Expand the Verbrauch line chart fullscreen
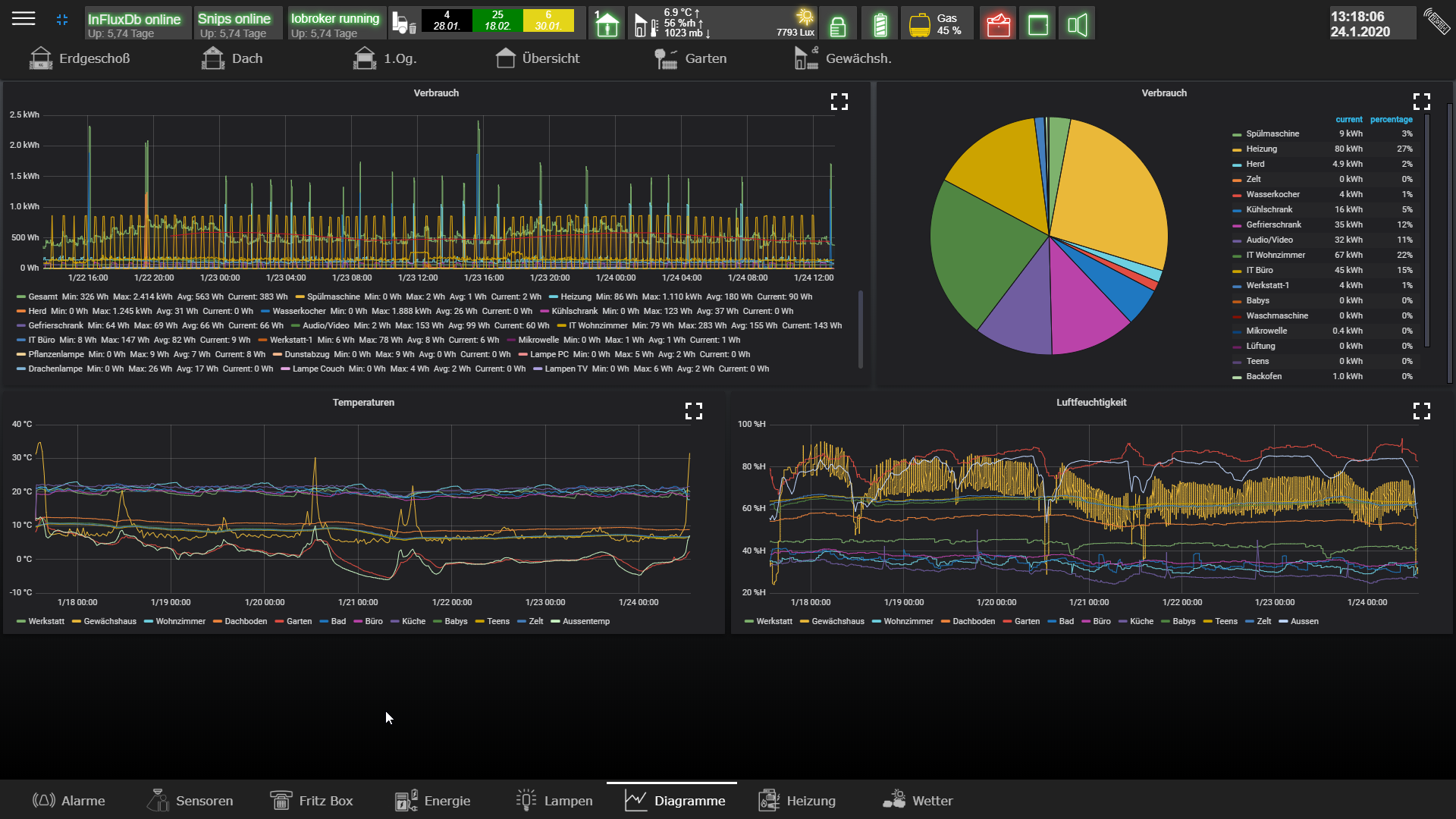 839,102
